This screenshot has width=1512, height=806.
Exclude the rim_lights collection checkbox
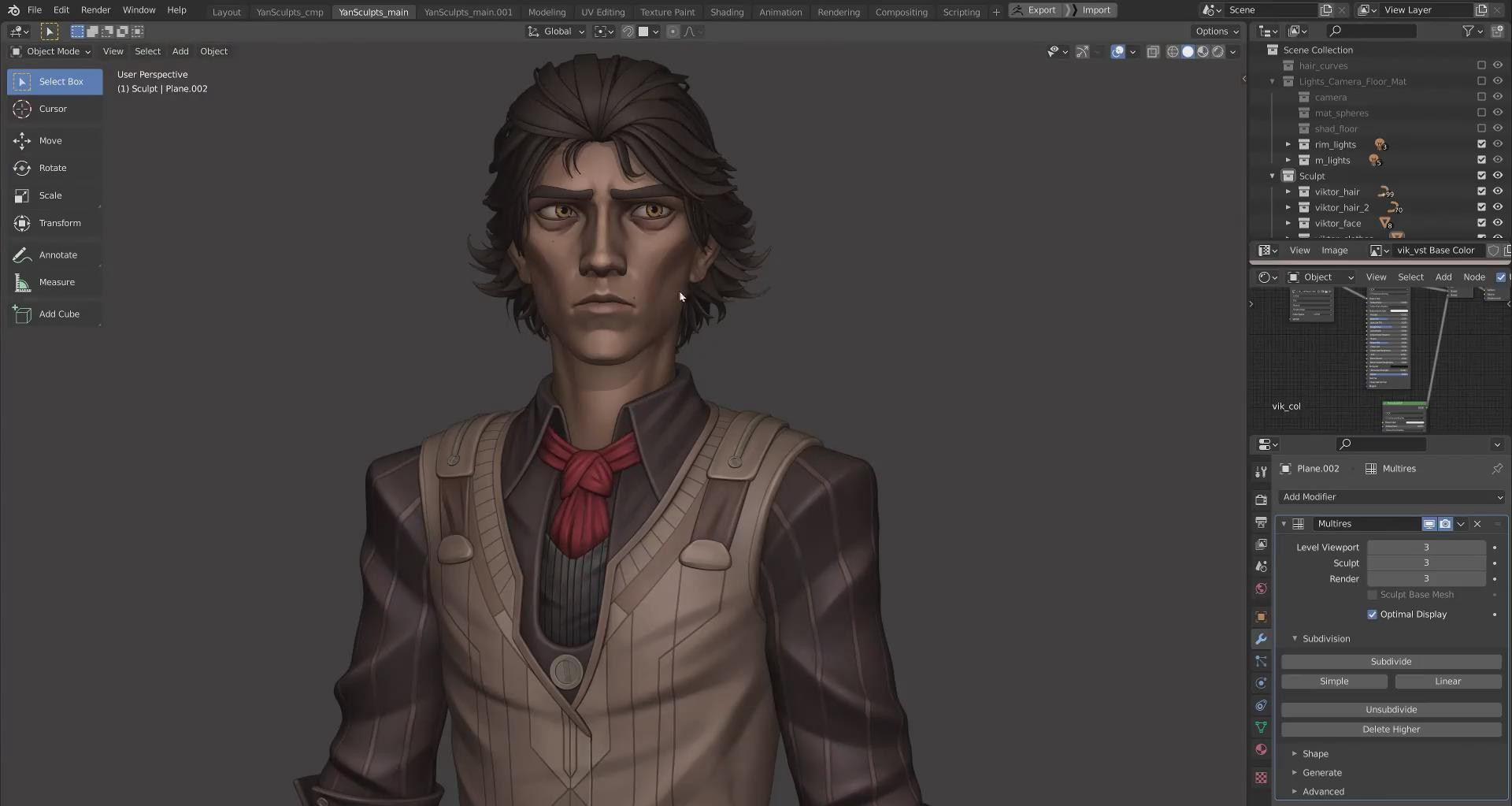pos(1481,144)
